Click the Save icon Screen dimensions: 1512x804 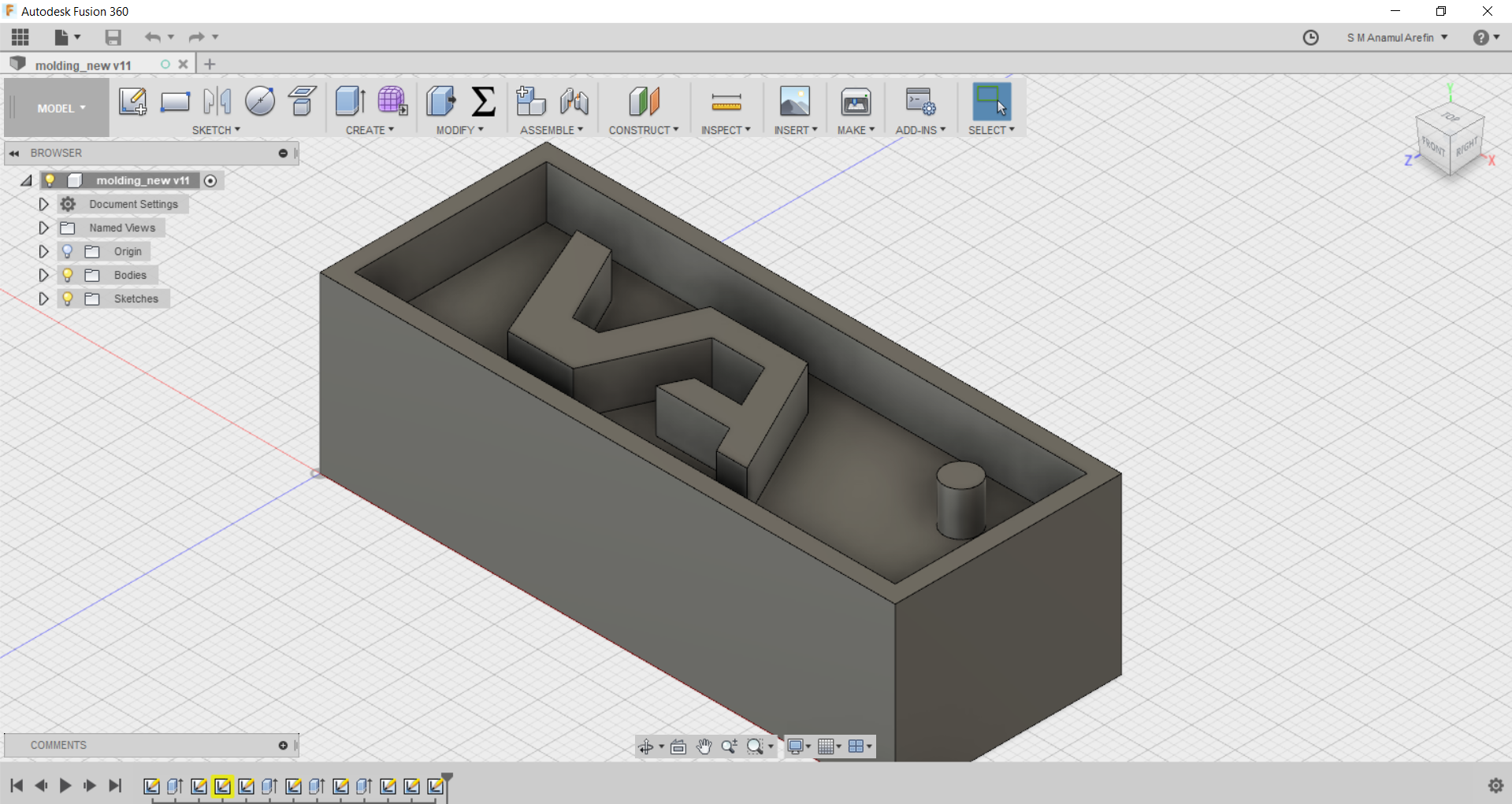[x=113, y=37]
